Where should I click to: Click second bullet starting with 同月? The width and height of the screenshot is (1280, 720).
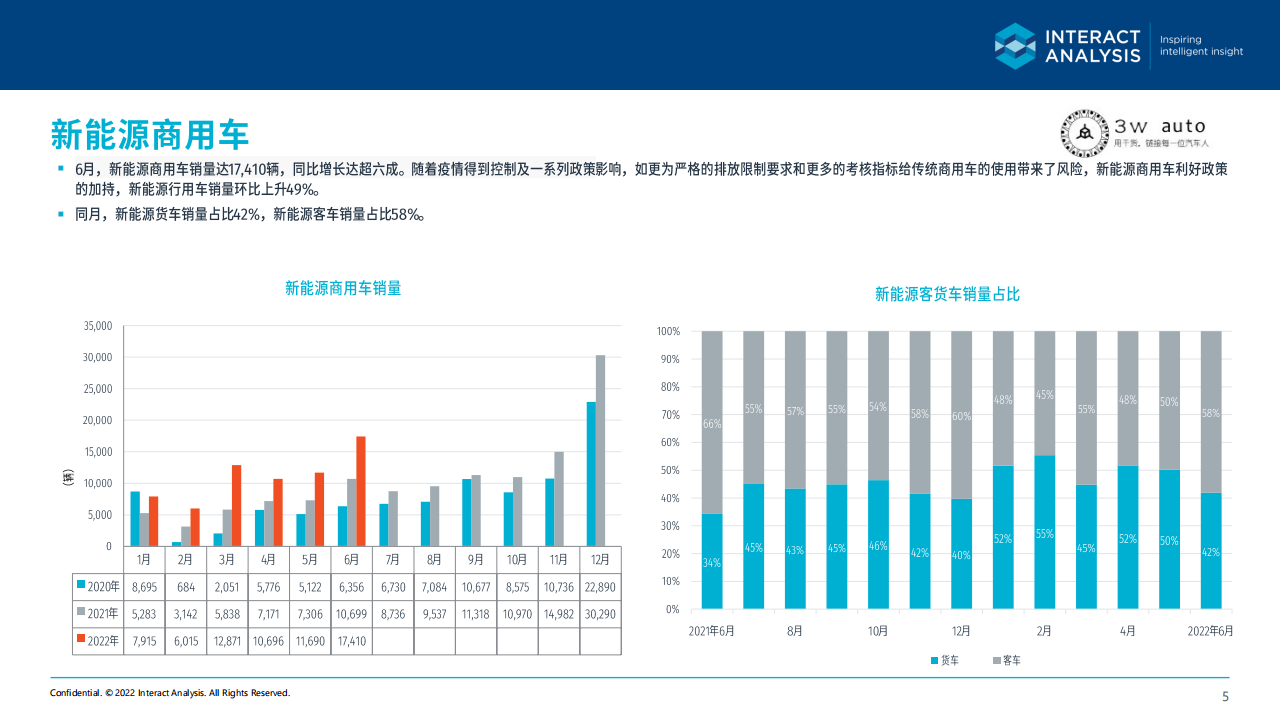[250, 213]
